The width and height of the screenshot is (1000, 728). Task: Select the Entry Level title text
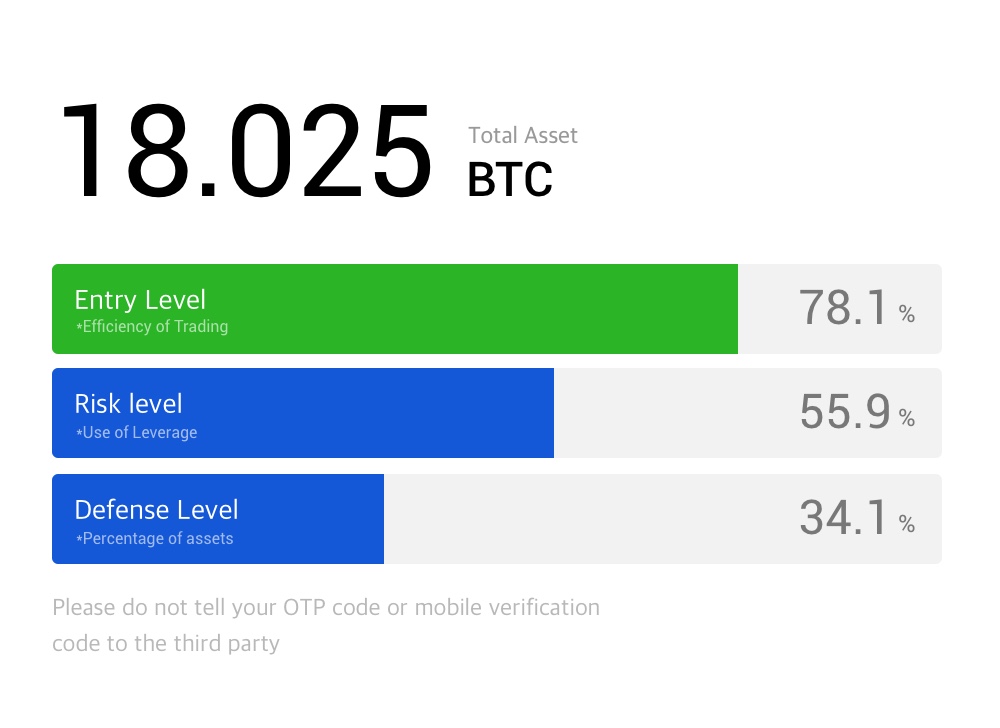140,300
